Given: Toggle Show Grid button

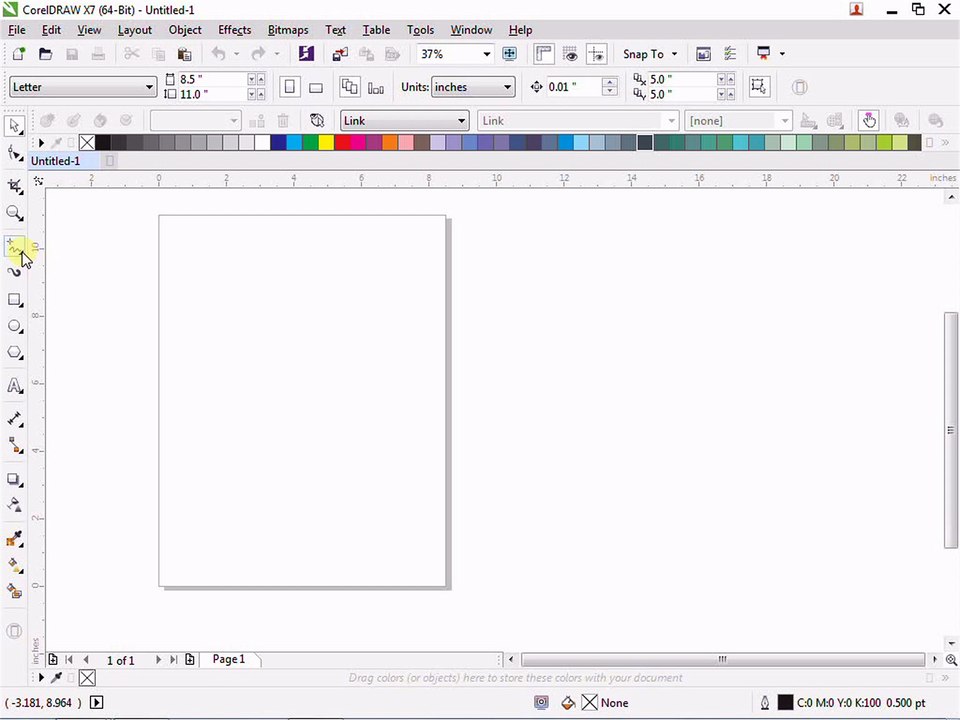Looking at the screenshot, I should tap(570, 54).
